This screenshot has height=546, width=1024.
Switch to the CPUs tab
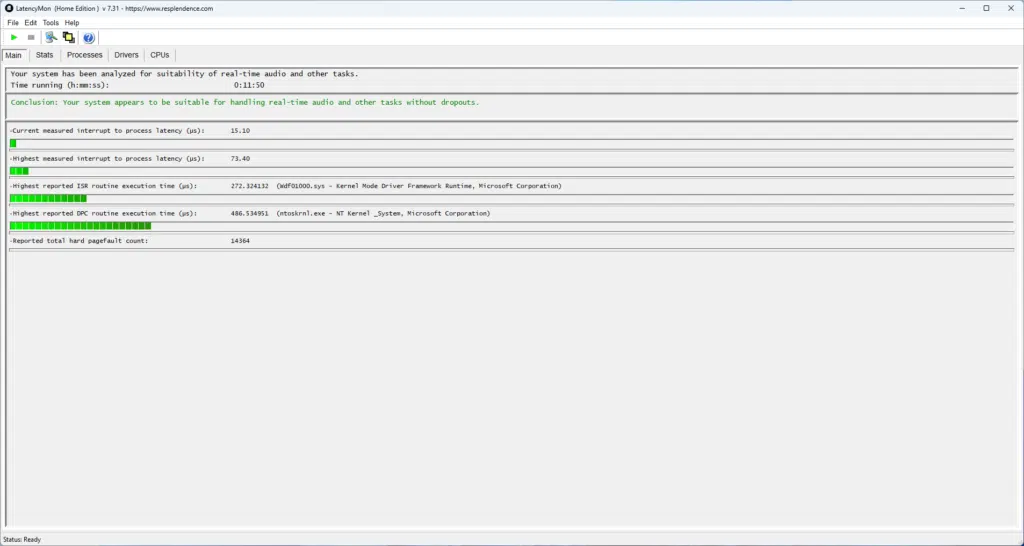(160, 55)
